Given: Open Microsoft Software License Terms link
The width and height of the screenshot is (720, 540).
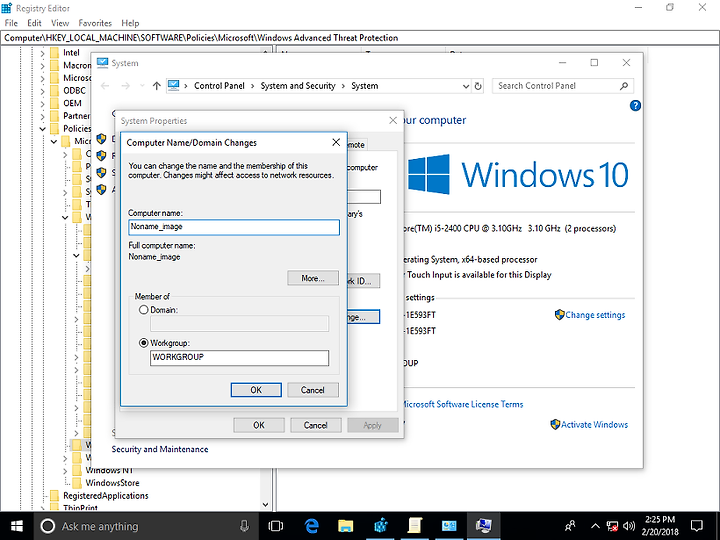Looking at the screenshot, I should click(461, 404).
